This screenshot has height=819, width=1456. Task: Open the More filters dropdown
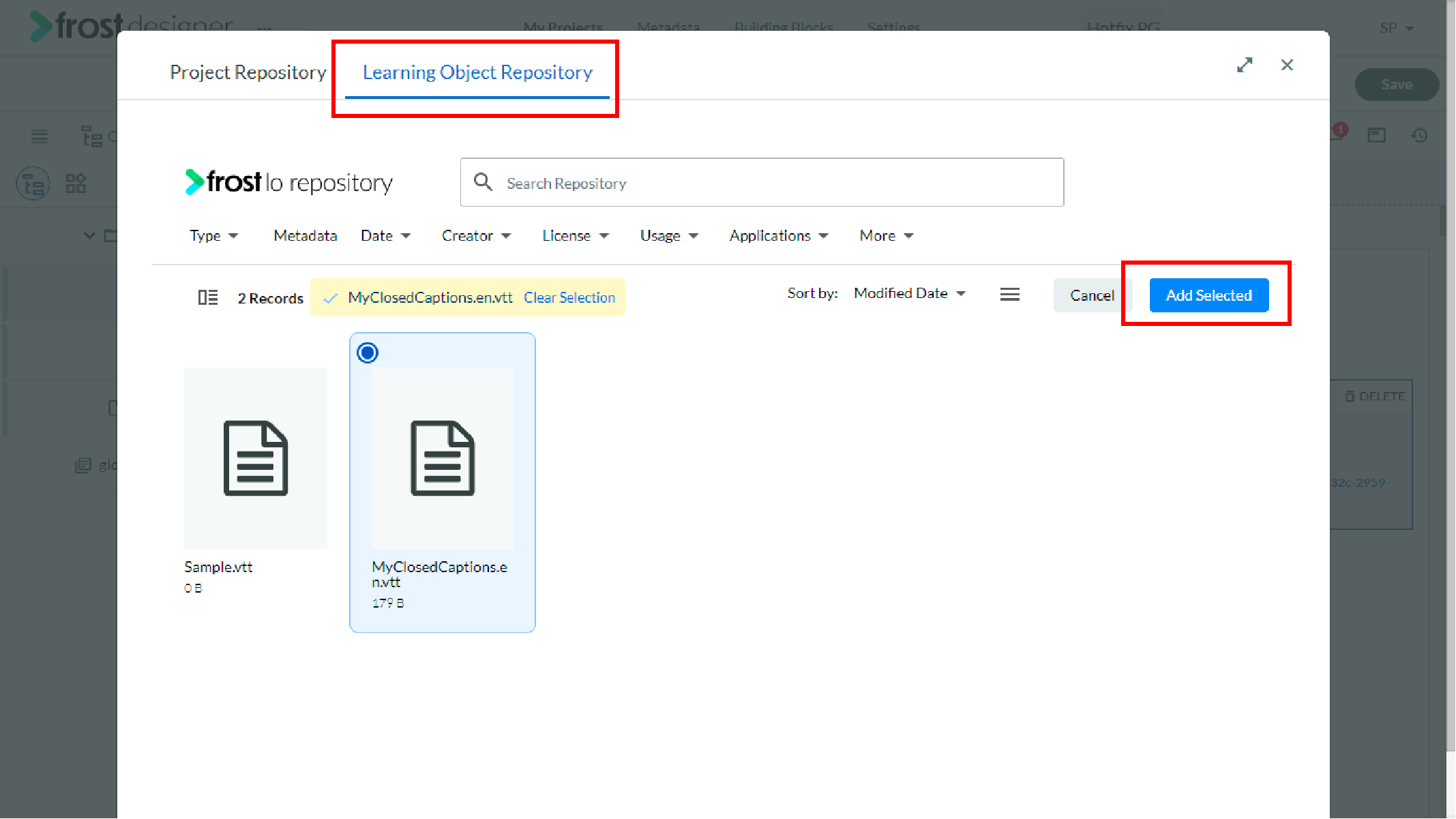pyautogui.click(x=886, y=236)
